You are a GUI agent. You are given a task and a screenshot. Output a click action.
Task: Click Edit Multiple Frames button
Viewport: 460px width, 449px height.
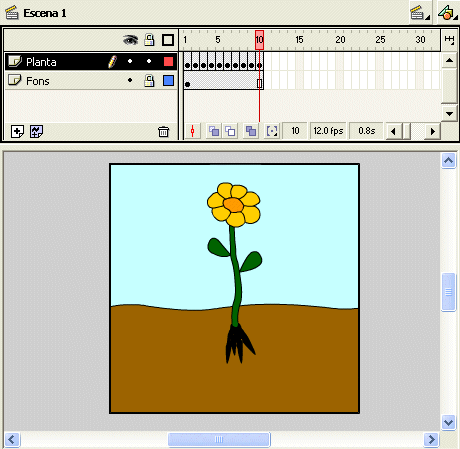coord(251,131)
